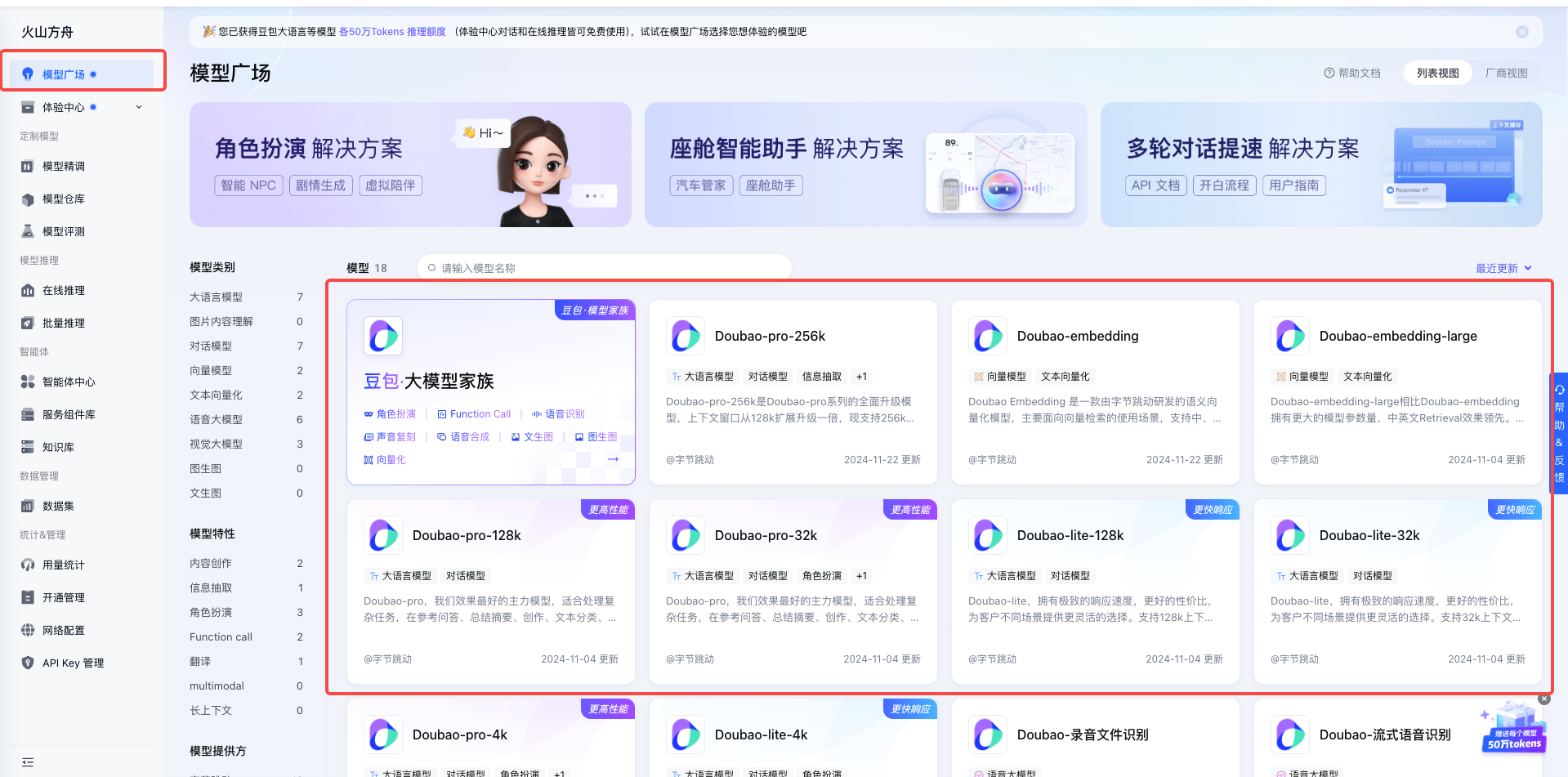The image size is (1568, 777).
Task: Open 模型广场 in the sidebar
Action: (x=82, y=74)
